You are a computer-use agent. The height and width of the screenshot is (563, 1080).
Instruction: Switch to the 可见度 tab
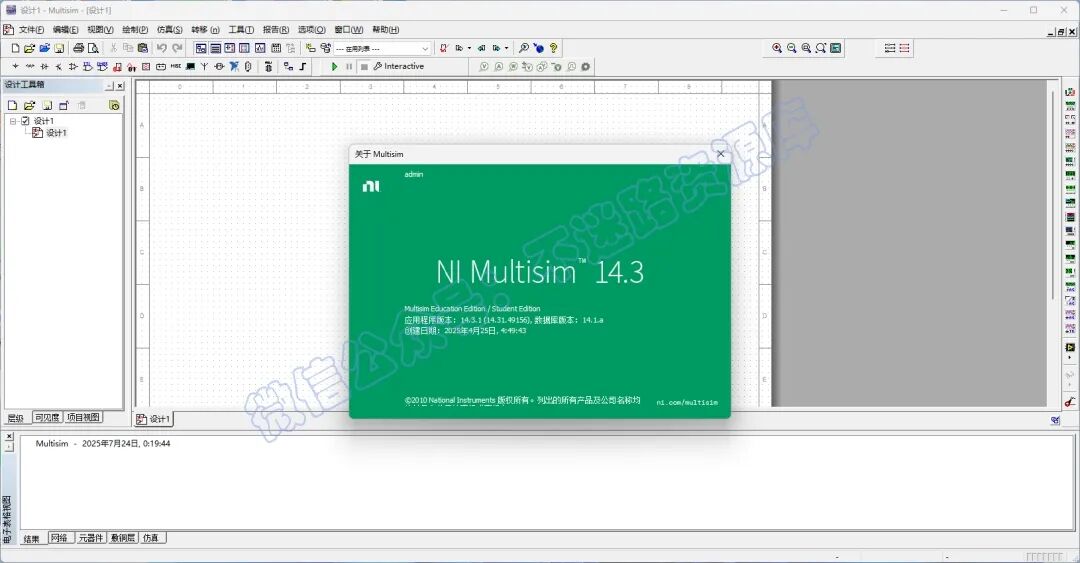point(47,418)
